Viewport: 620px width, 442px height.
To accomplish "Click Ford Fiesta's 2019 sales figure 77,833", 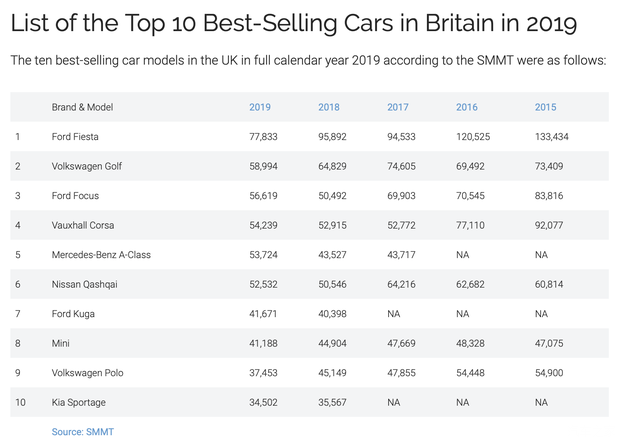I will click(264, 136).
